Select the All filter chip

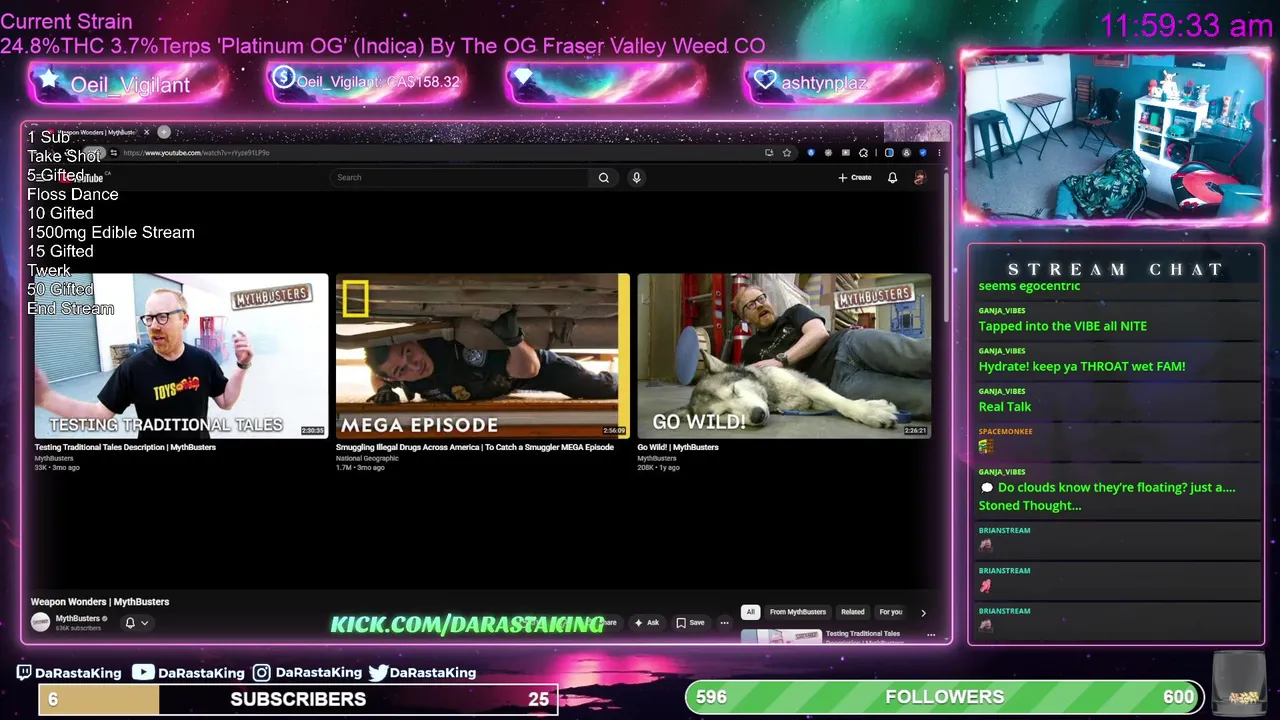click(750, 612)
